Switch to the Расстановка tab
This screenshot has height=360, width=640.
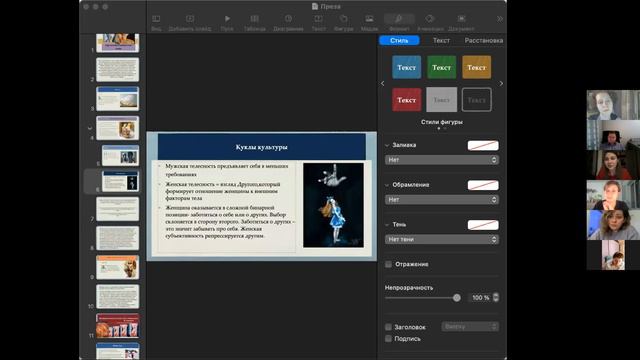point(484,40)
